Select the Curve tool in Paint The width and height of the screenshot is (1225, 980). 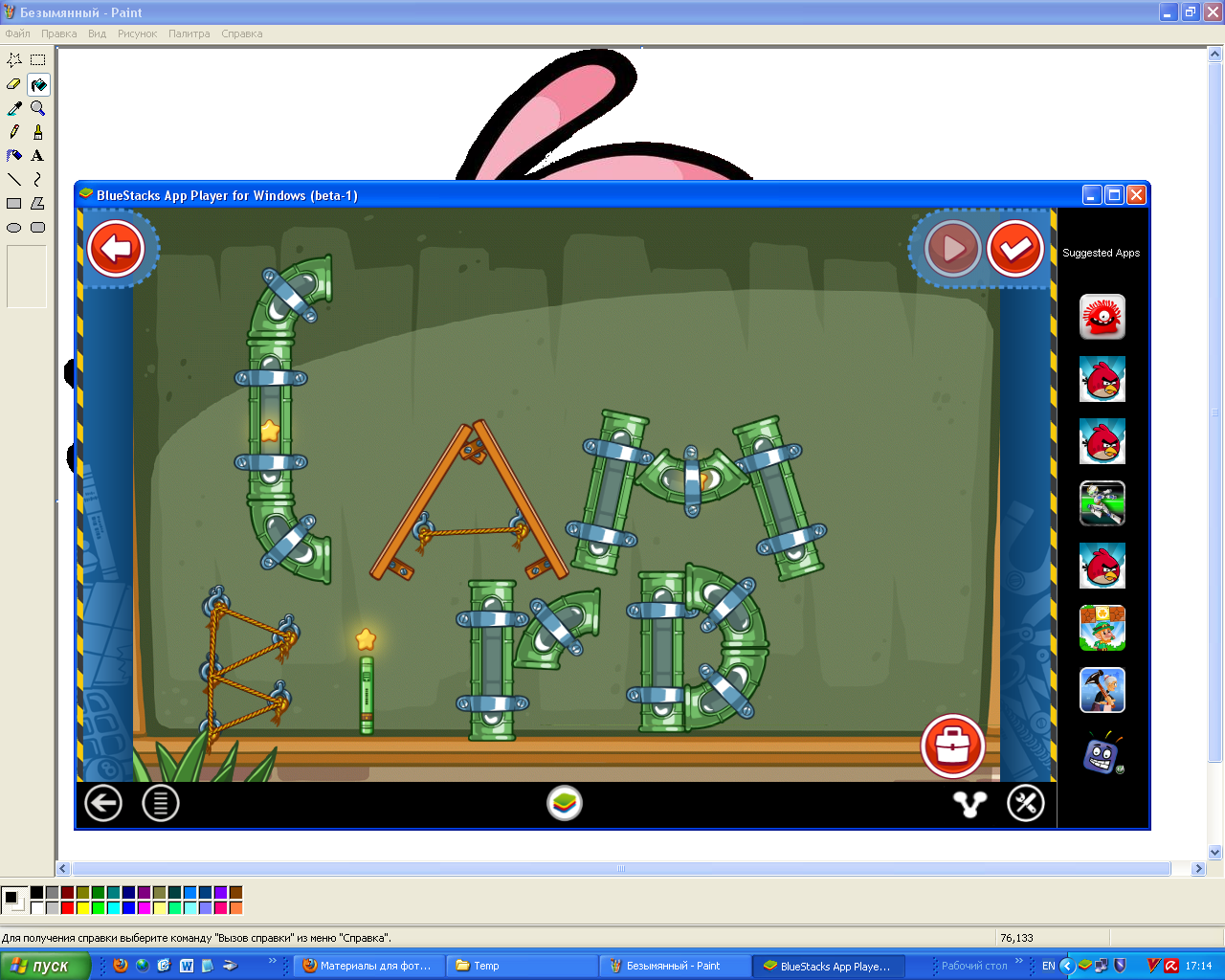point(38,179)
